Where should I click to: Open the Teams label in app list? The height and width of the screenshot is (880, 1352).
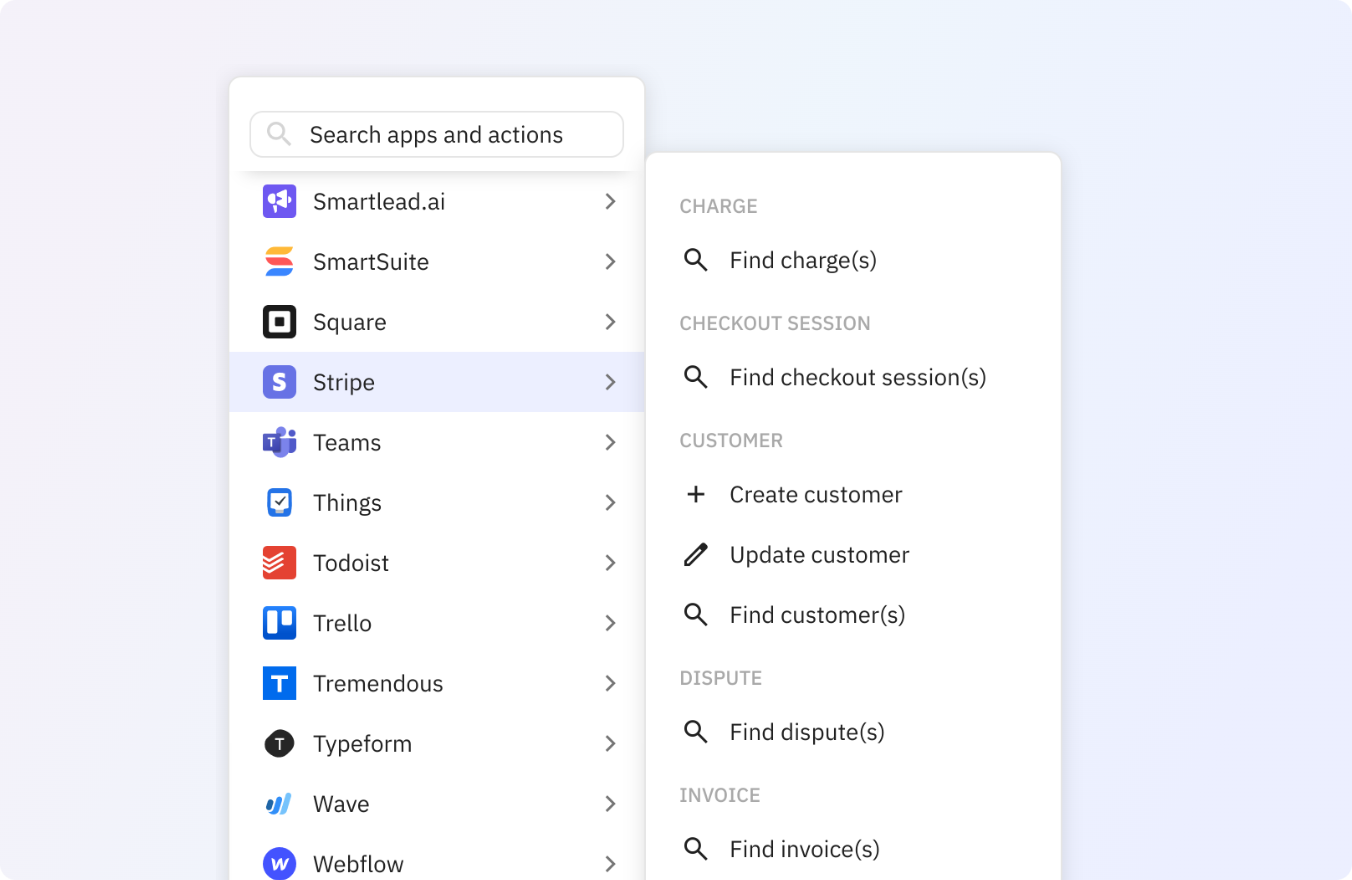[x=347, y=442]
